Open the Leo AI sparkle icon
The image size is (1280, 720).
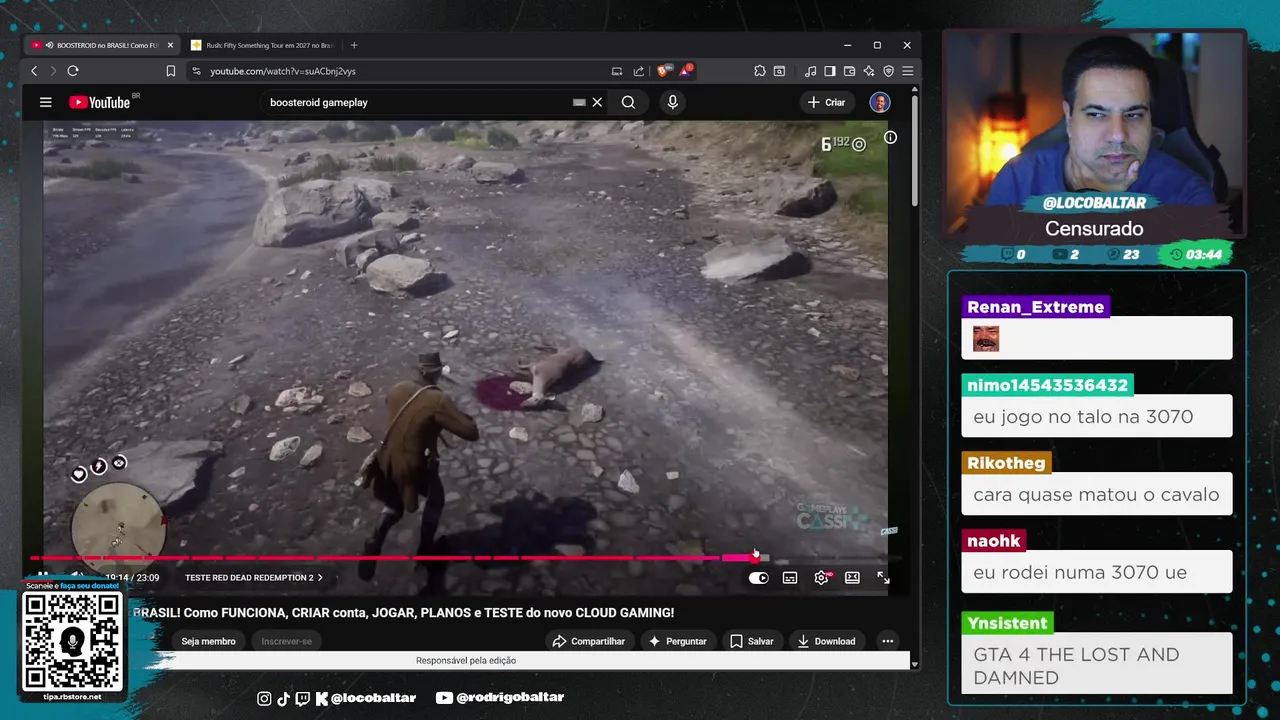(x=869, y=71)
